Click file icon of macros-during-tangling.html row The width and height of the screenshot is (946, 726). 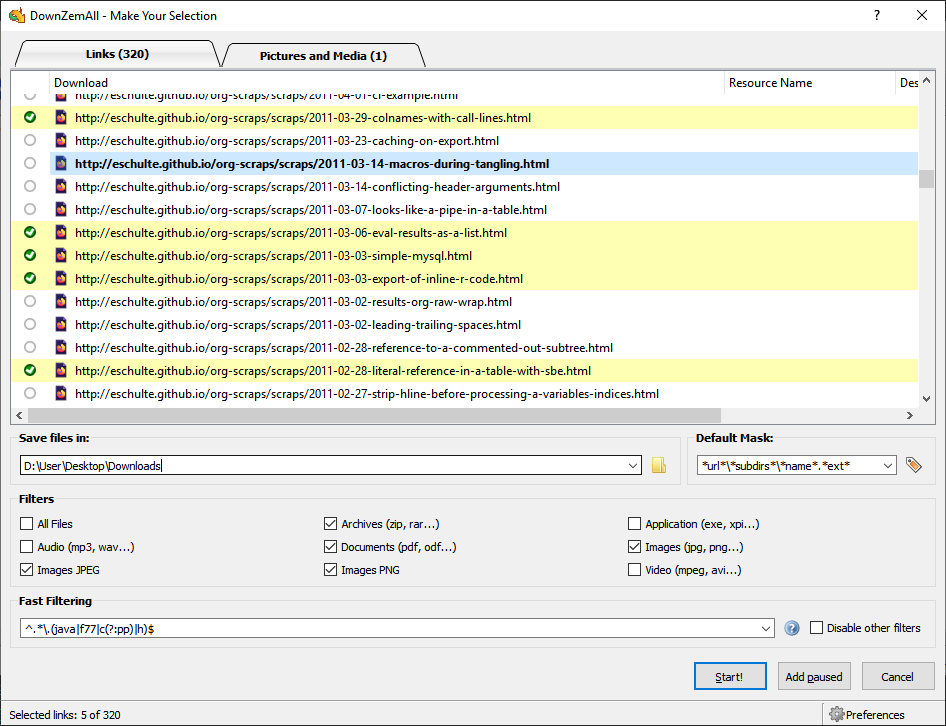61,164
